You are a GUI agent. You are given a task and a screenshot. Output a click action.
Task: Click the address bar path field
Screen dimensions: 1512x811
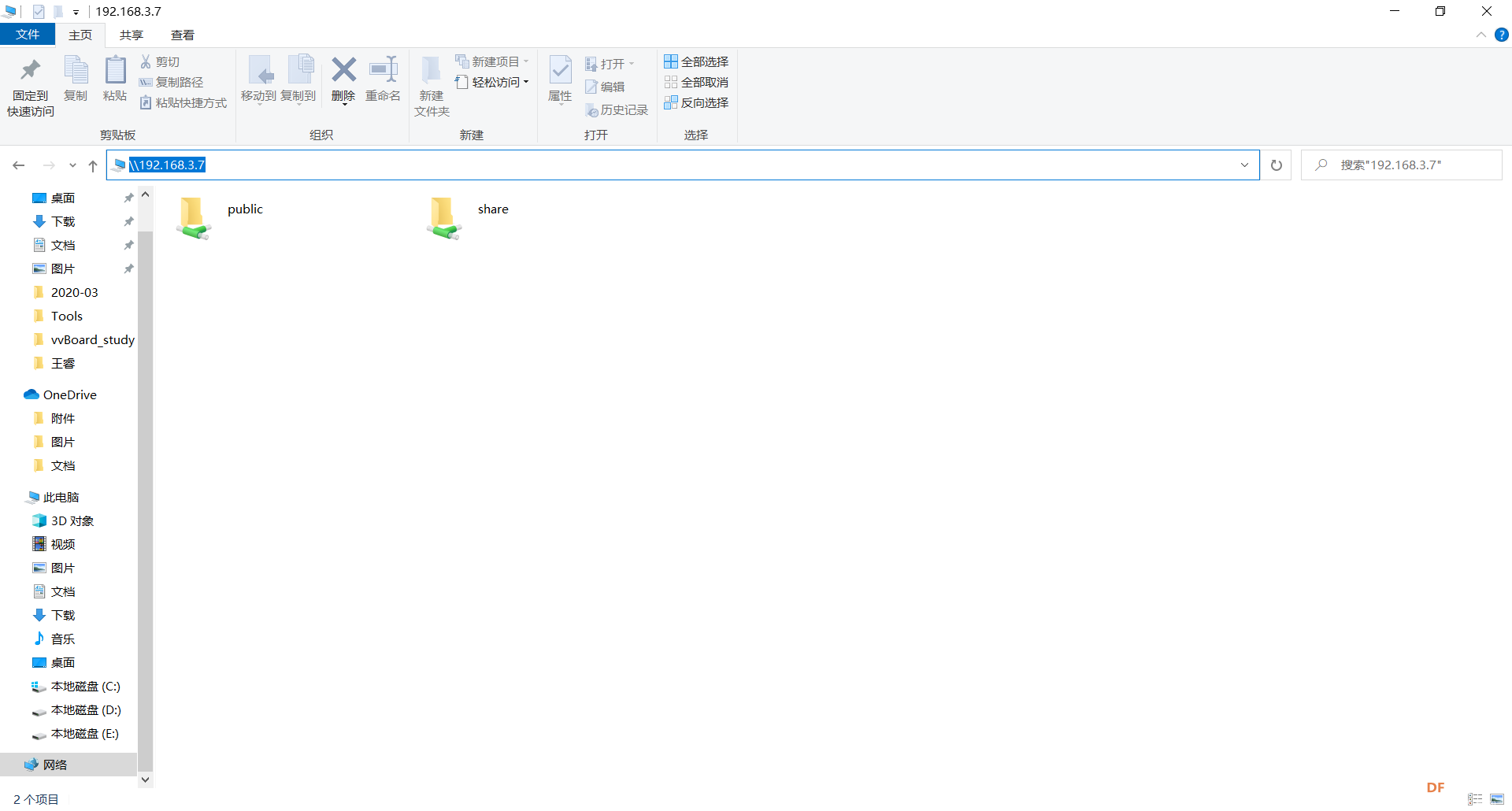[x=683, y=165]
